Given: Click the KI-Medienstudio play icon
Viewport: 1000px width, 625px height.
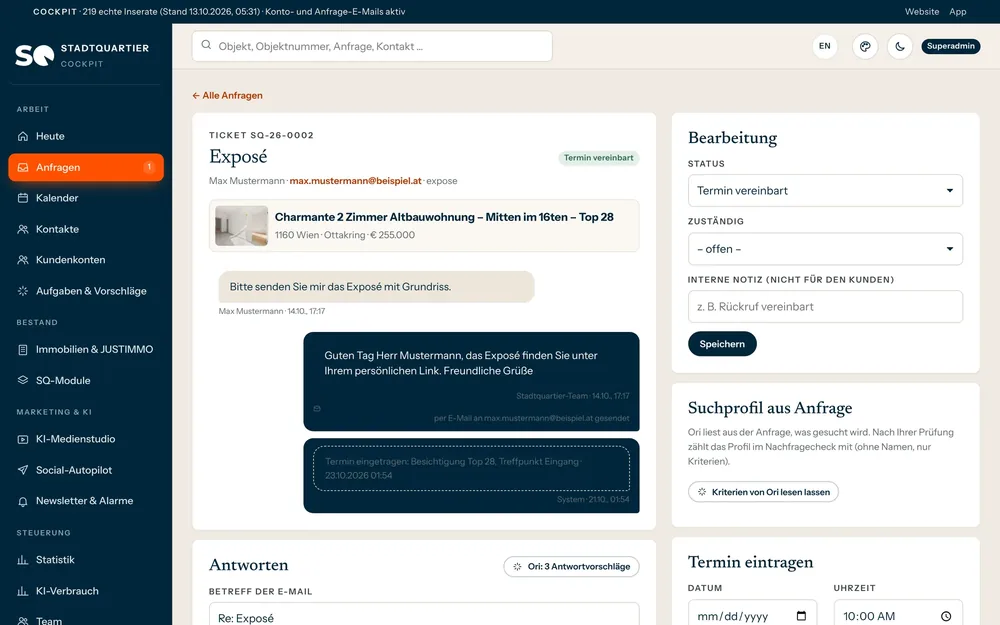Looking at the screenshot, I should [23, 439].
